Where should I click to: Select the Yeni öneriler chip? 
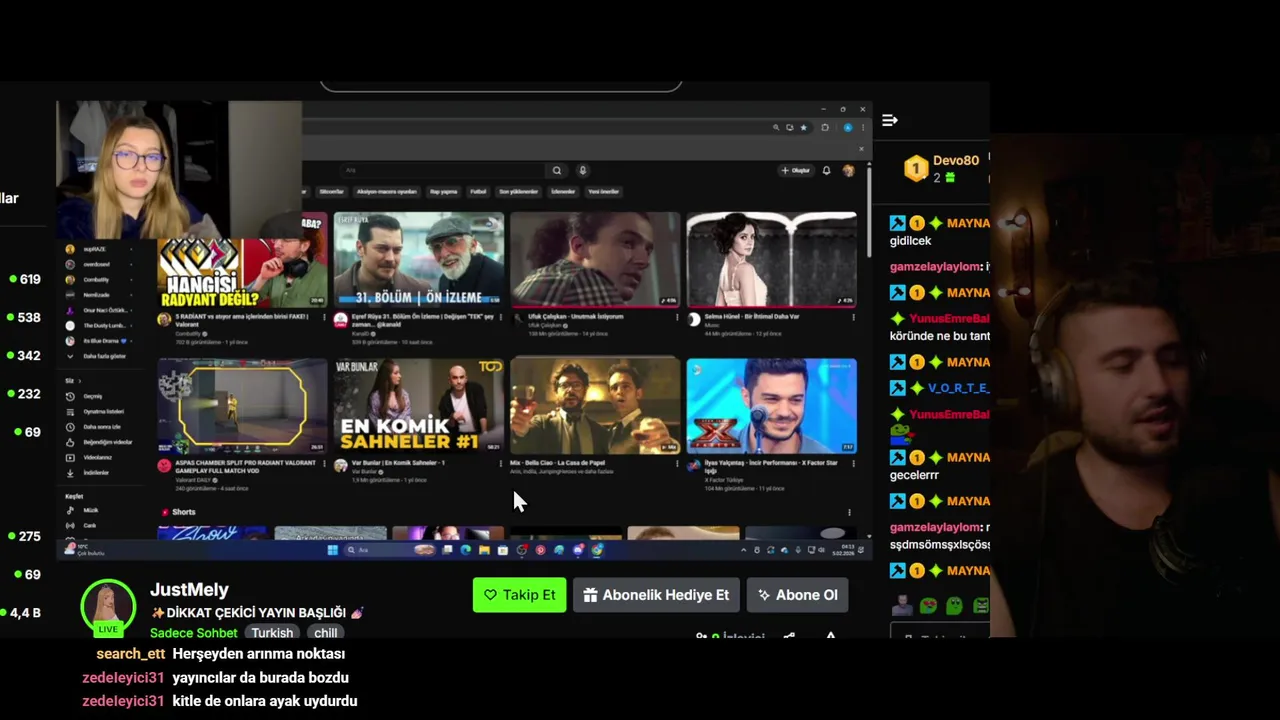point(603,191)
